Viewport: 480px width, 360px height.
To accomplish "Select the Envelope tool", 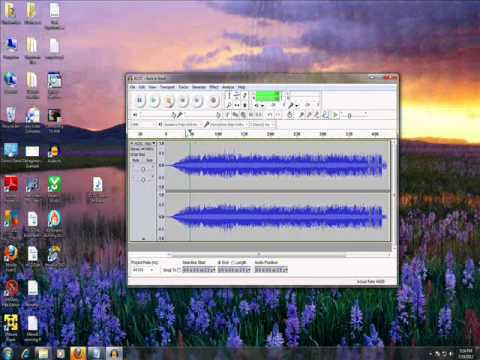I will pos(237,96).
